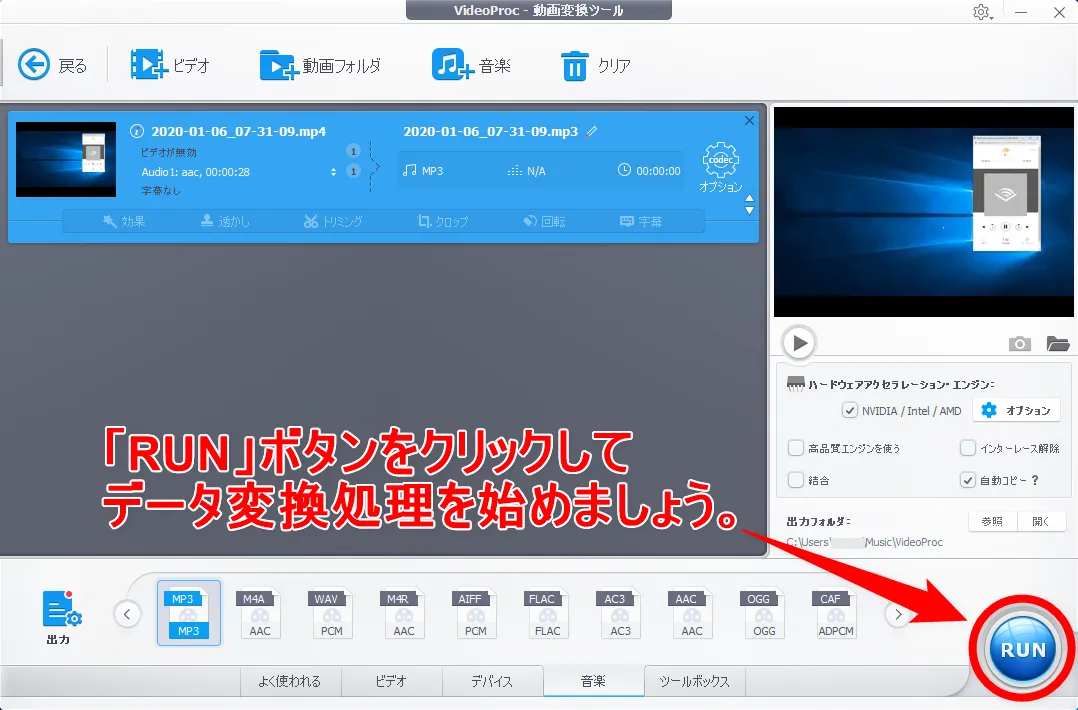Move the item down in list
Screen dimensions: 1078x710
point(749,210)
